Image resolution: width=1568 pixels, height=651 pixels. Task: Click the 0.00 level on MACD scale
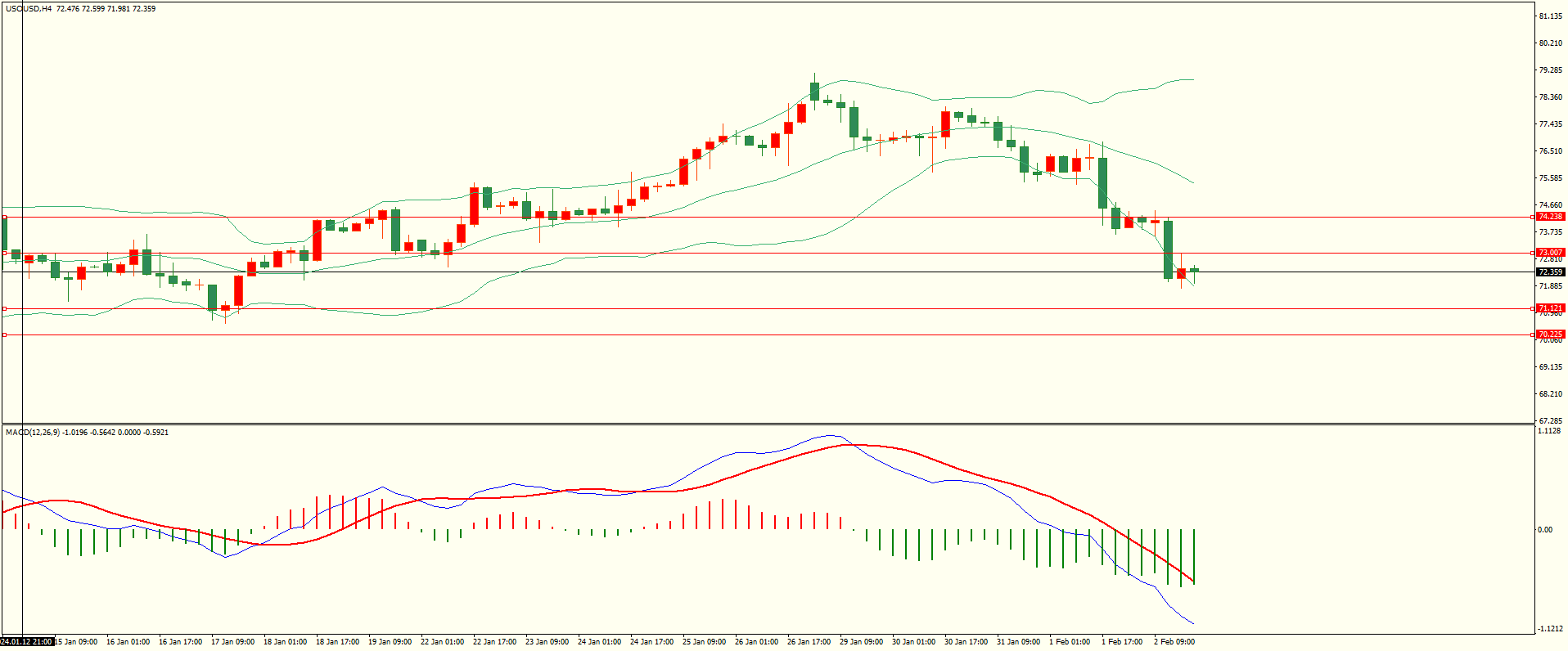tap(1544, 530)
